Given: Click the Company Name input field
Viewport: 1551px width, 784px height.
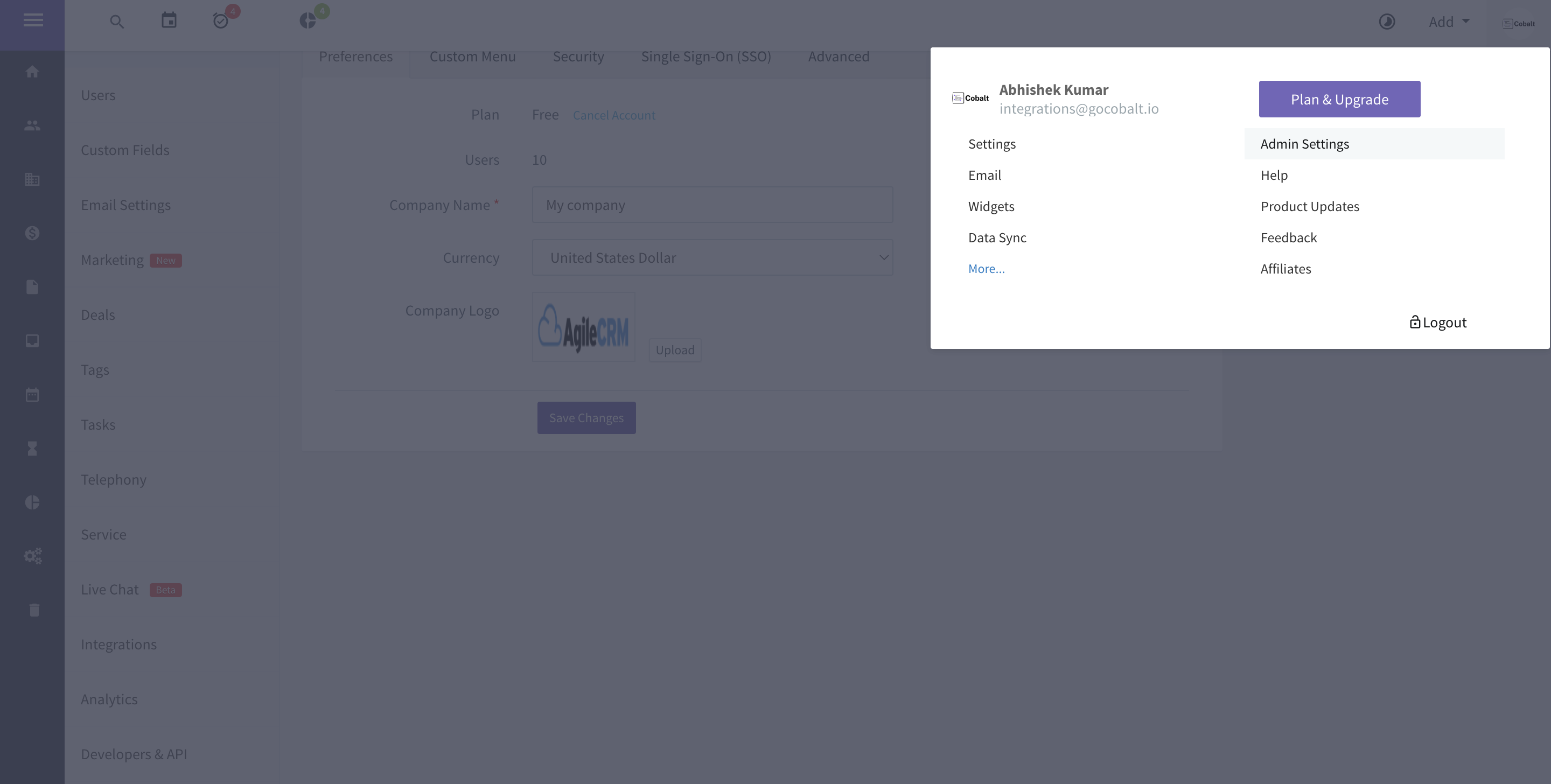Looking at the screenshot, I should 712,205.
